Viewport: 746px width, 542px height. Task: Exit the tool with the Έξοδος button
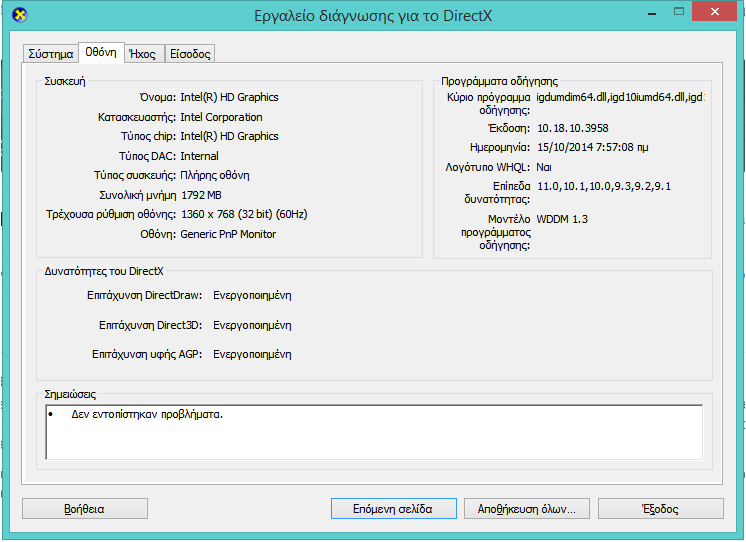[x=660, y=509]
